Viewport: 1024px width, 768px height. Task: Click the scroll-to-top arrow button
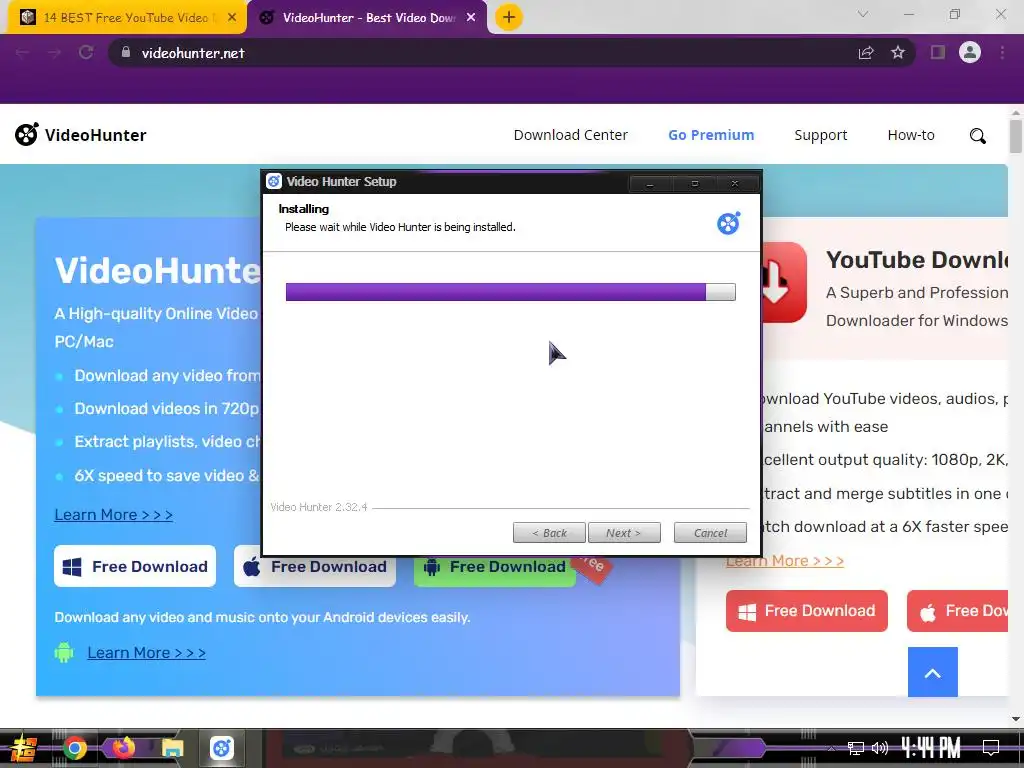(x=933, y=673)
